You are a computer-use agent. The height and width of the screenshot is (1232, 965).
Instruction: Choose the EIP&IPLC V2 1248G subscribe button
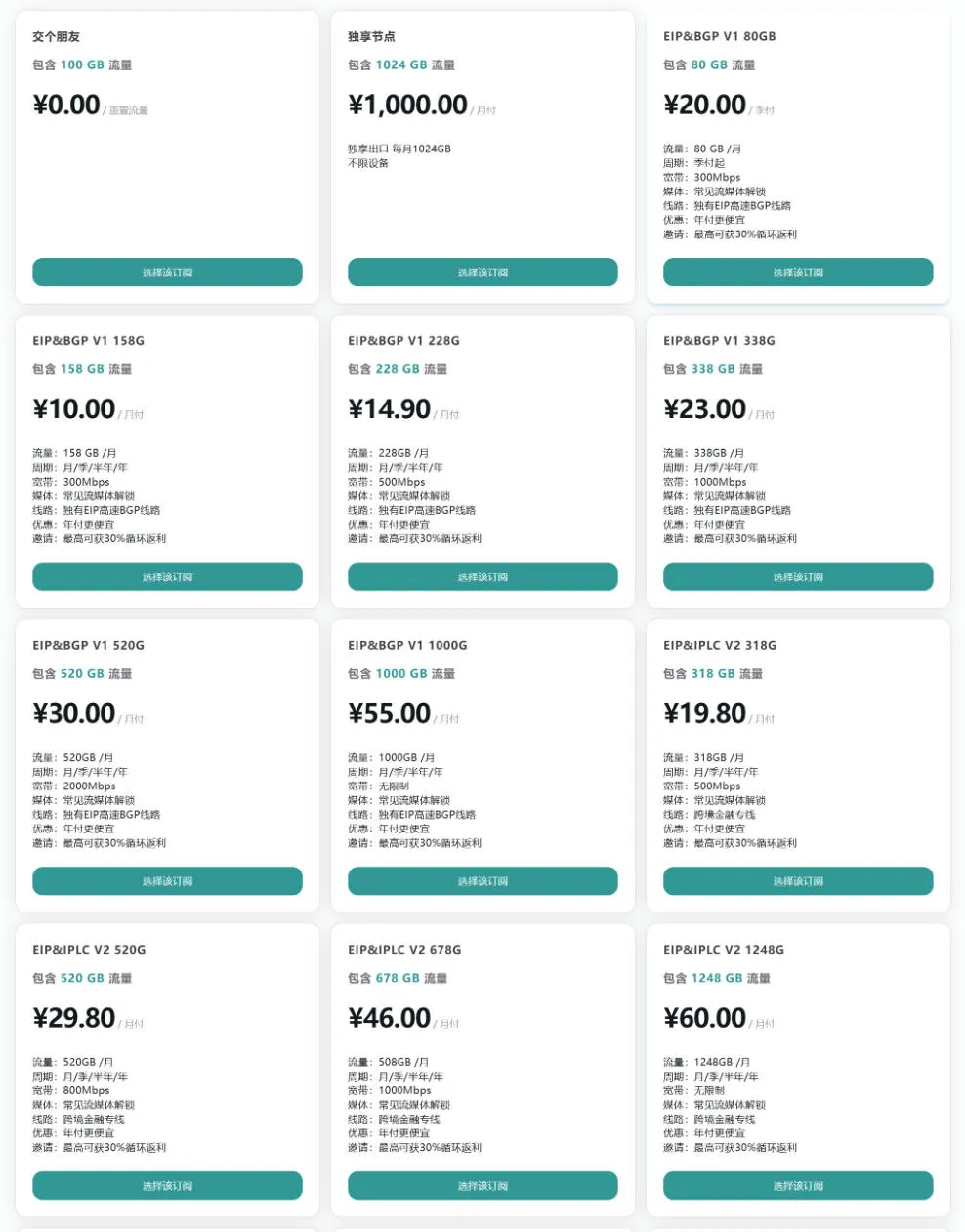coord(798,1186)
